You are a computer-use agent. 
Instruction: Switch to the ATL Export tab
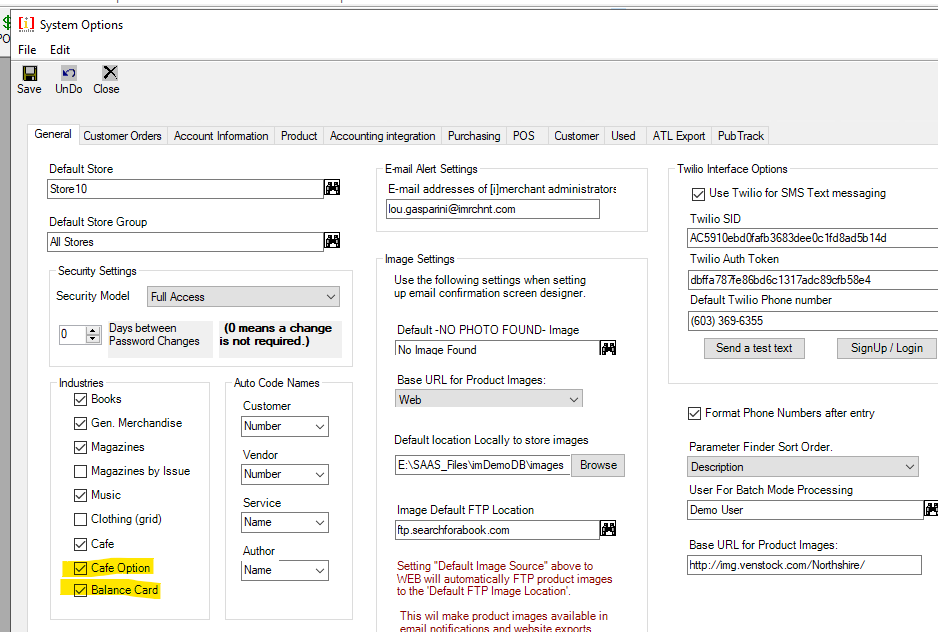tap(679, 136)
